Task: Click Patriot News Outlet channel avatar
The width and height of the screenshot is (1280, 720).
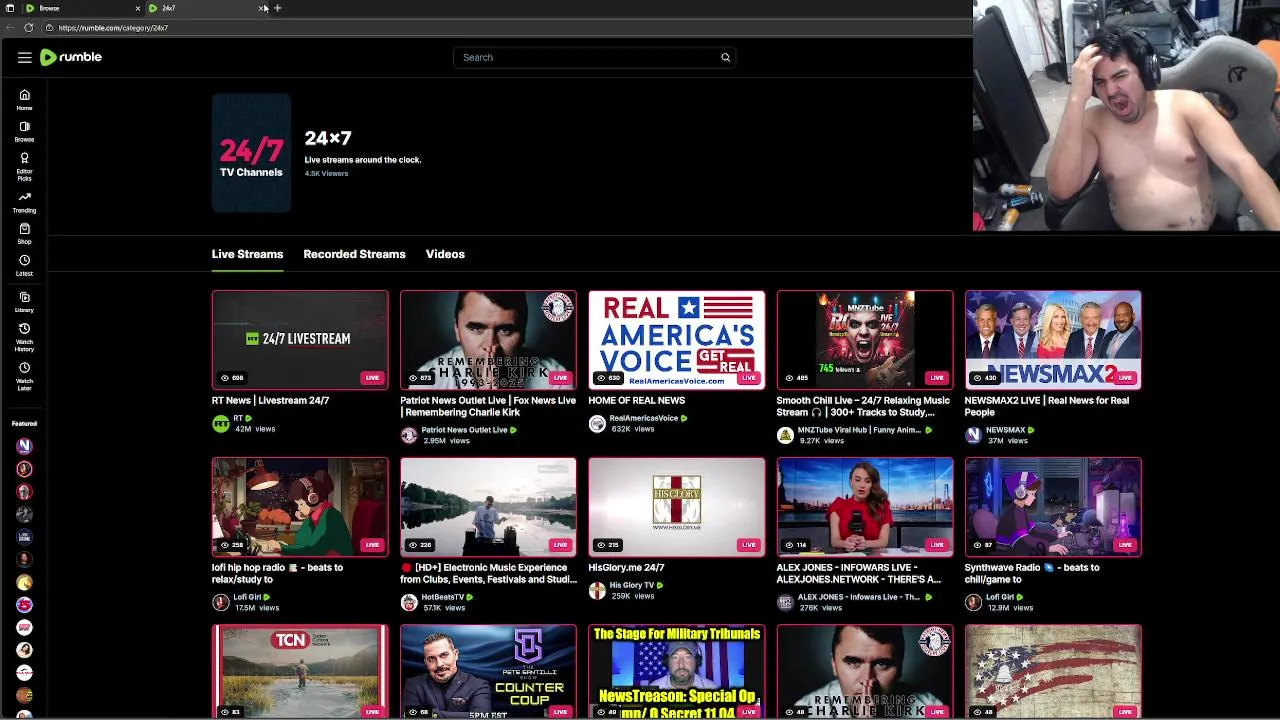Action: point(409,435)
